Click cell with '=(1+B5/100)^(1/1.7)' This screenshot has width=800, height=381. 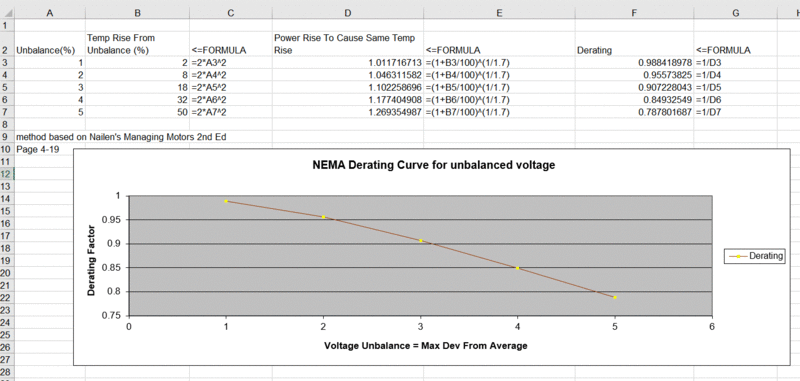tap(499, 87)
